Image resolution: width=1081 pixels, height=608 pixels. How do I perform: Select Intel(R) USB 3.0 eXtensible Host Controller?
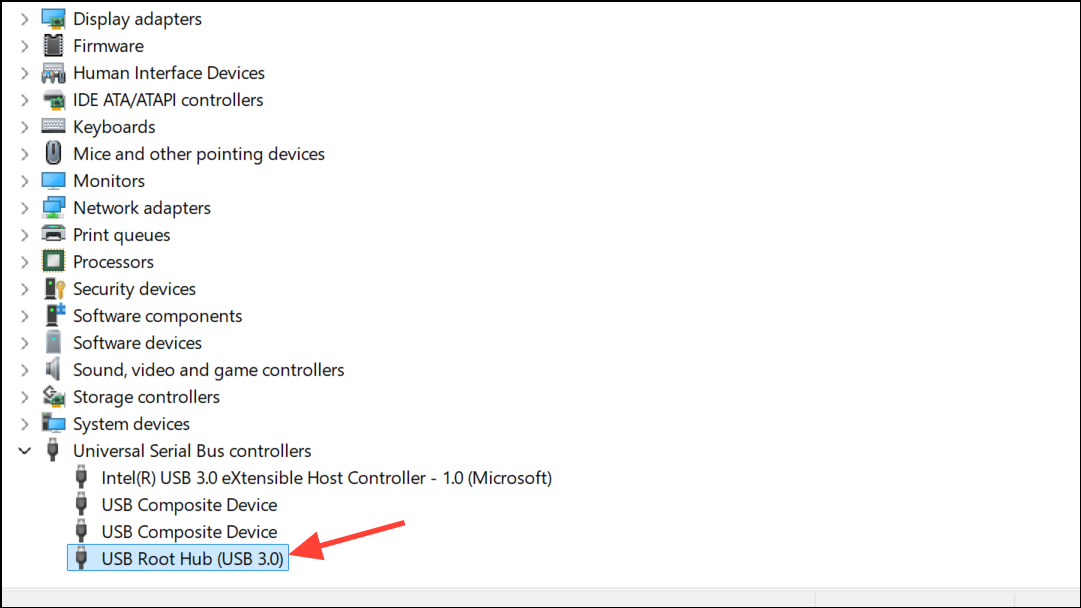coord(326,478)
